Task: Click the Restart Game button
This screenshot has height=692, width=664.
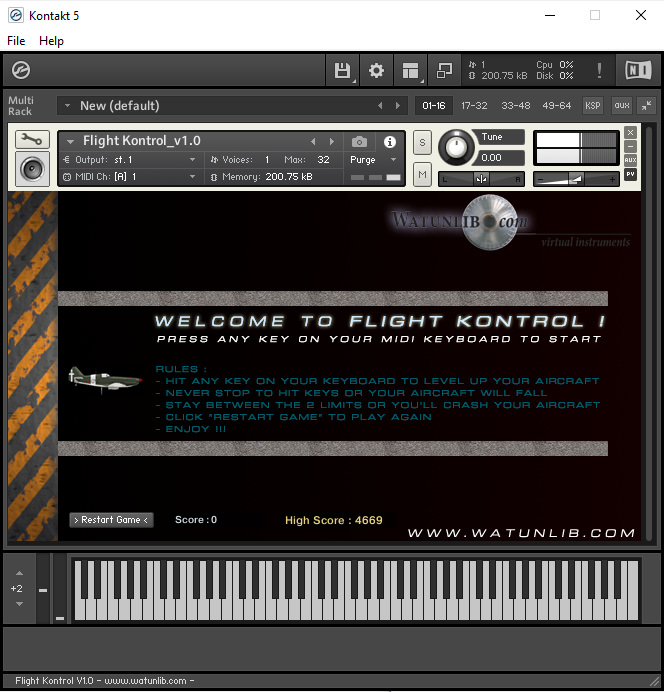Action: pyautogui.click(x=111, y=520)
